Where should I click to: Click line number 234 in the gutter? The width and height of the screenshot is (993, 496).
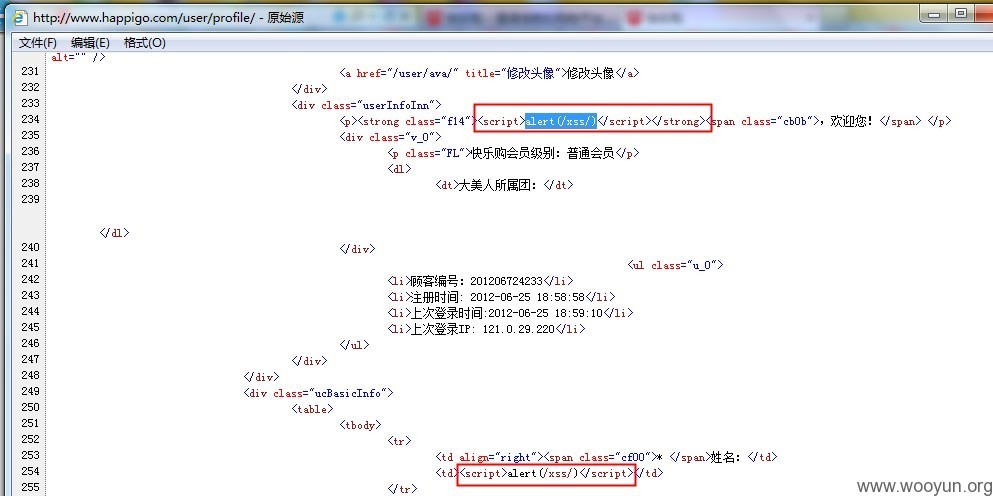point(30,119)
